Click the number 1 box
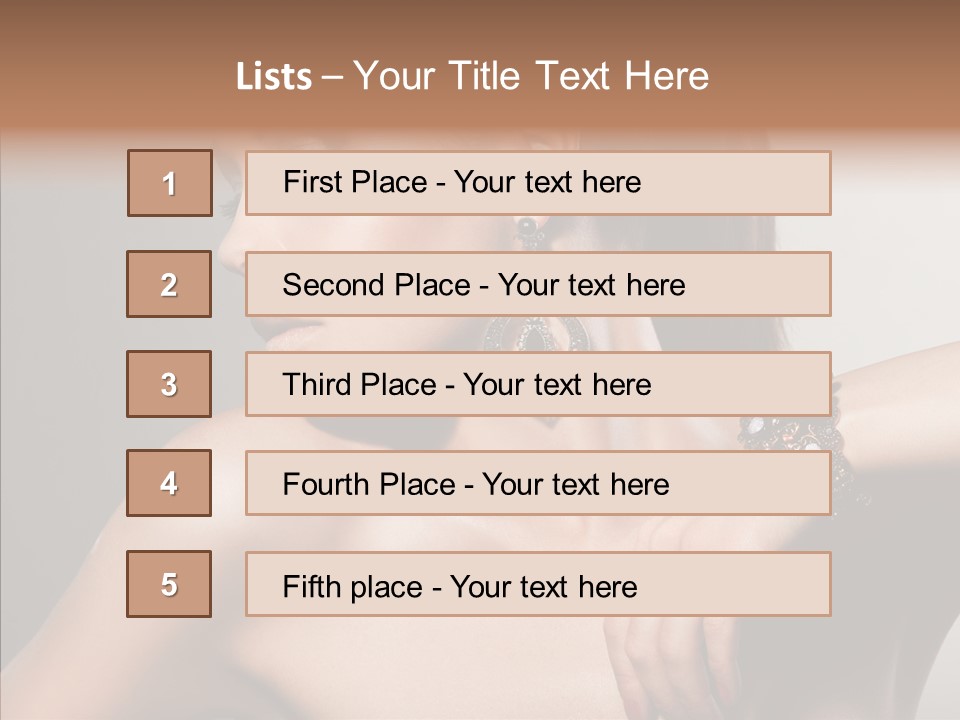The image size is (960, 720). 169,183
